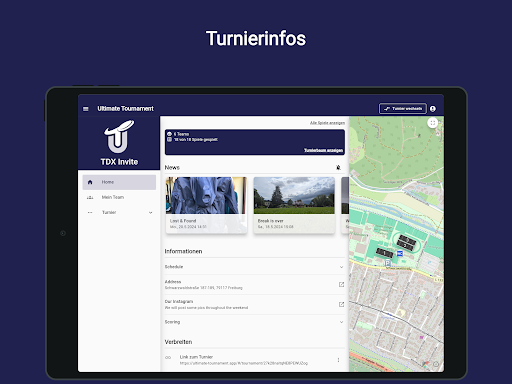The image size is (512, 384).
Task: Click the teams count icon in banner
Action: click(169, 134)
